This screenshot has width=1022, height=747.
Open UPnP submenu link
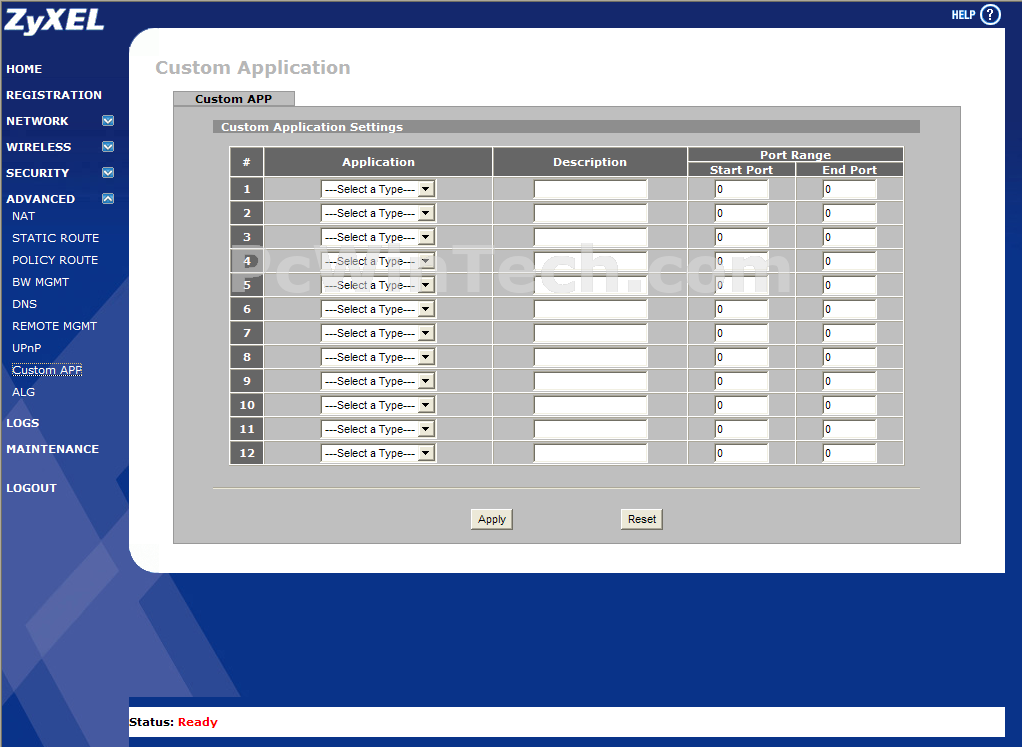coord(27,348)
